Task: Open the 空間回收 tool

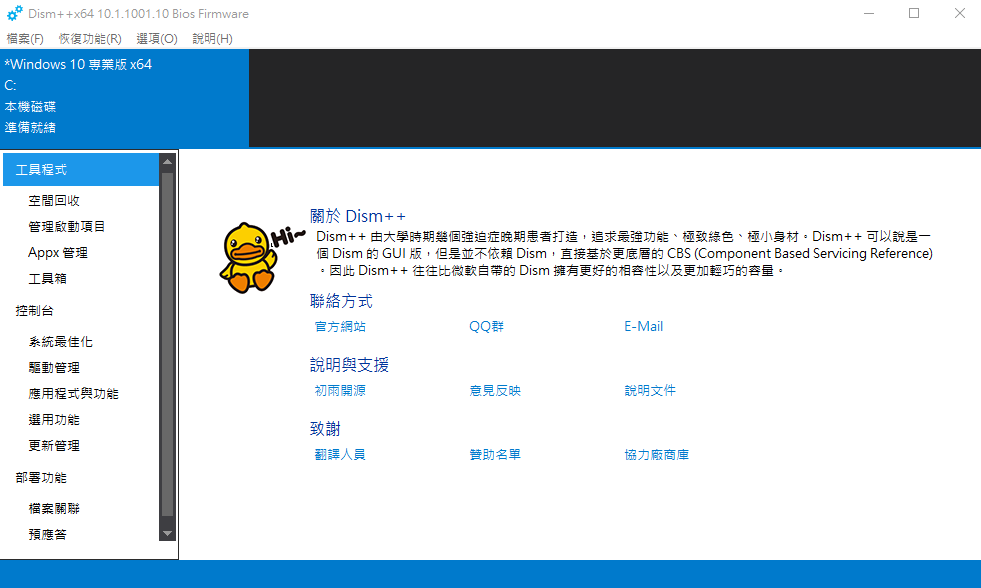Action: click(54, 199)
